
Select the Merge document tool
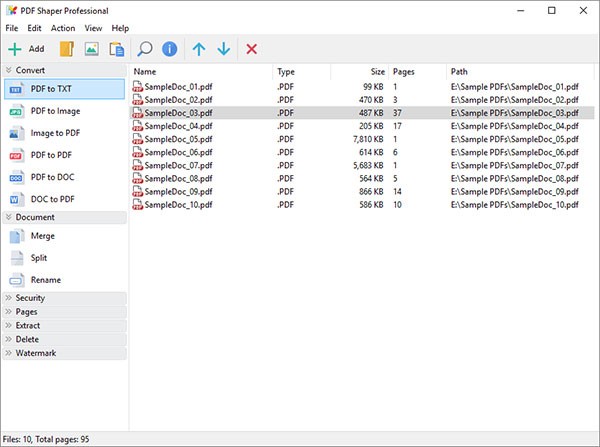tap(43, 236)
